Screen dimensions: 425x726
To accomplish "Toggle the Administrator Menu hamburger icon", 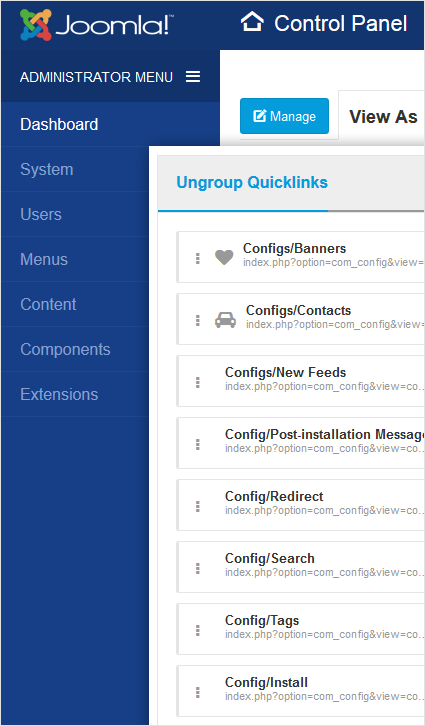I will 193,76.
